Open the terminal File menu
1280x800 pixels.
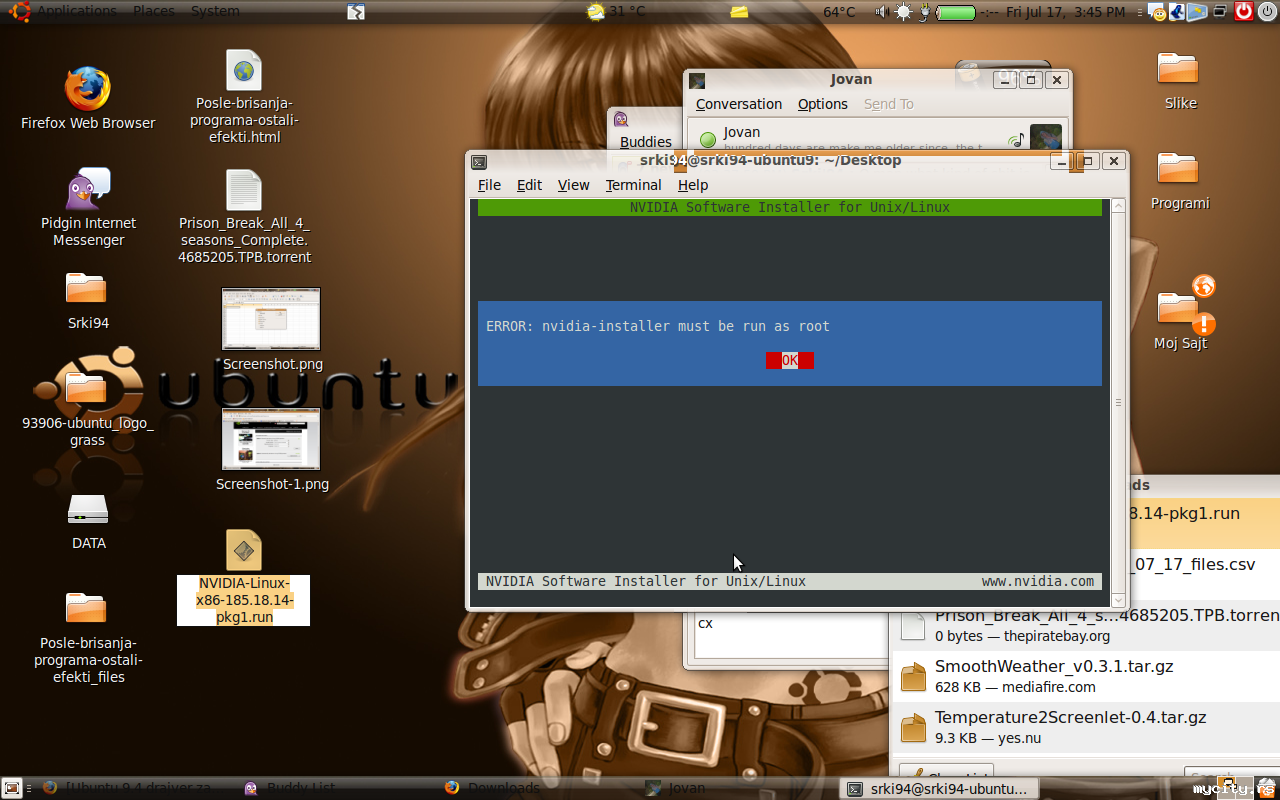pos(489,185)
